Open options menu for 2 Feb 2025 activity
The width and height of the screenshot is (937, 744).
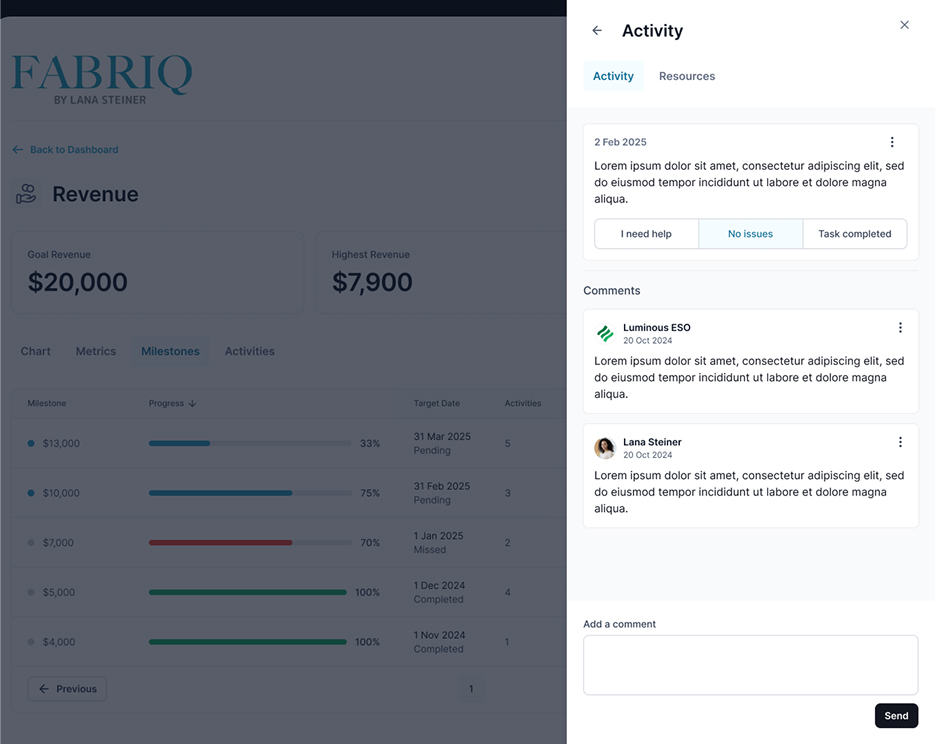(x=892, y=142)
